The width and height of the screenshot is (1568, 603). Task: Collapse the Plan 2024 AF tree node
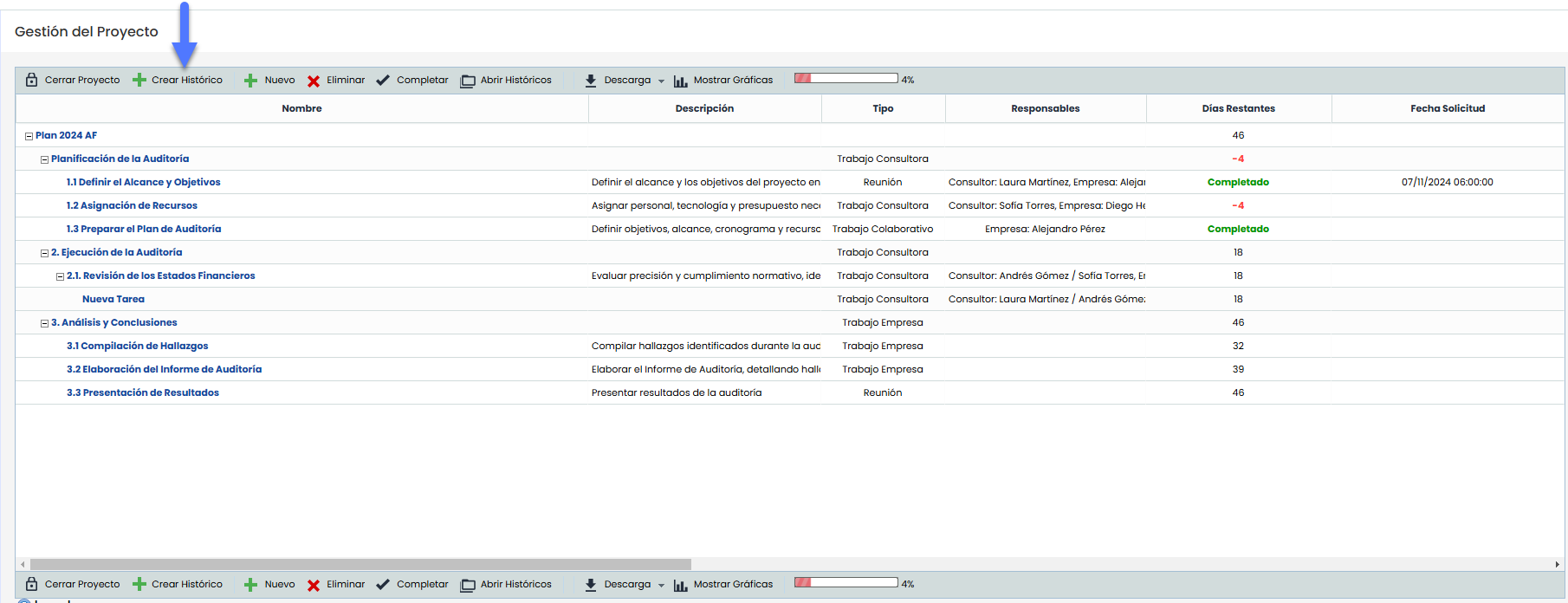click(29, 136)
